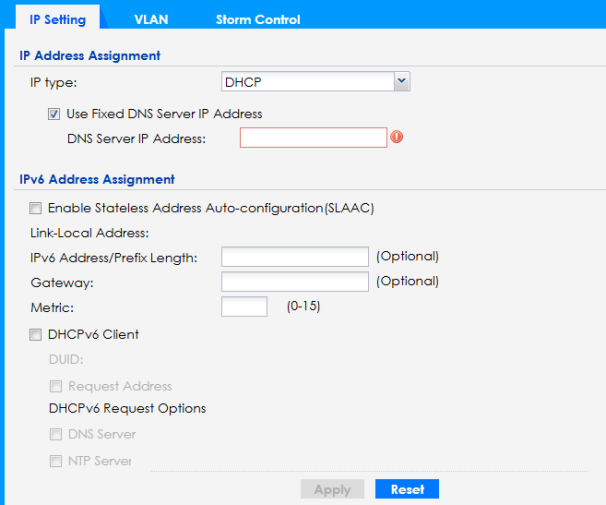Click the IP Address Assignment section header
The height and width of the screenshot is (505, 606).
pos(90,55)
